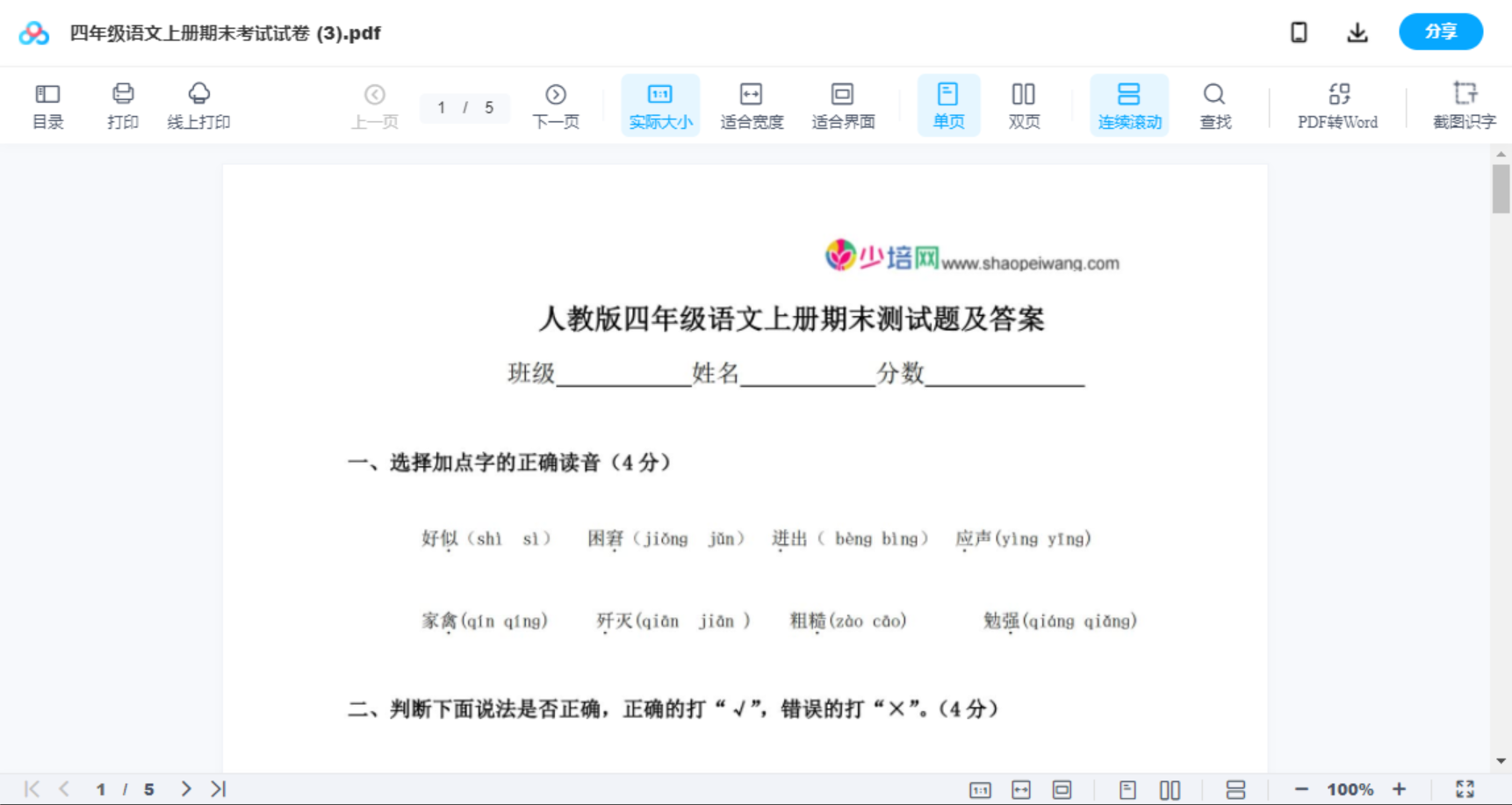The image size is (1512, 805).
Task: Click the 打印 print icon
Action: pos(122,104)
